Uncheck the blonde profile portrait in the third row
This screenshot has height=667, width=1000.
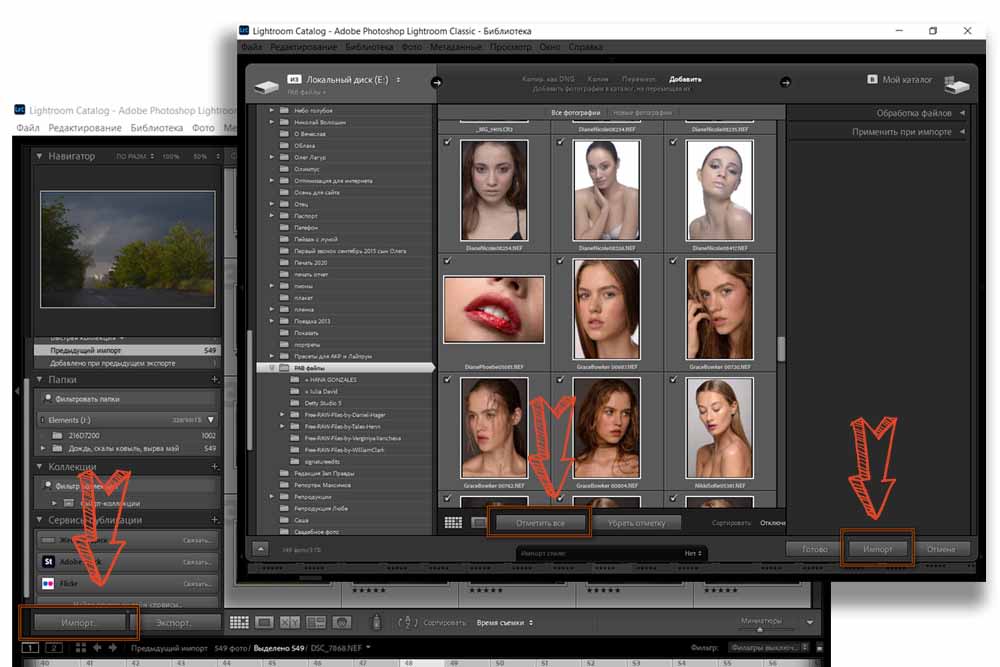click(x=673, y=379)
